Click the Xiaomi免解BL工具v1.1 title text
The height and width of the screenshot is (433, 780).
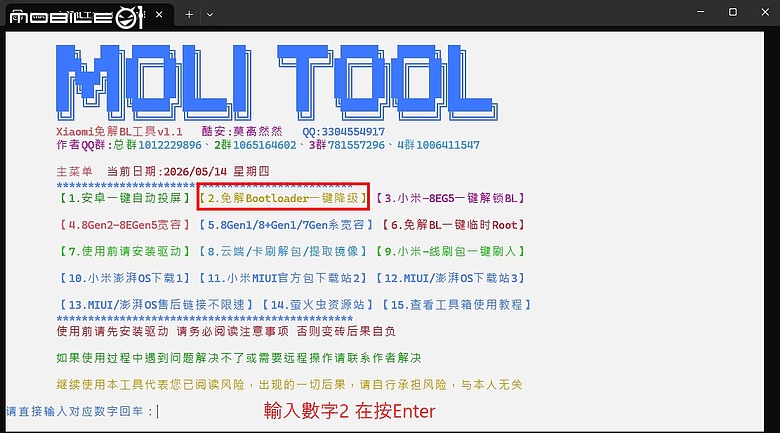[119, 132]
